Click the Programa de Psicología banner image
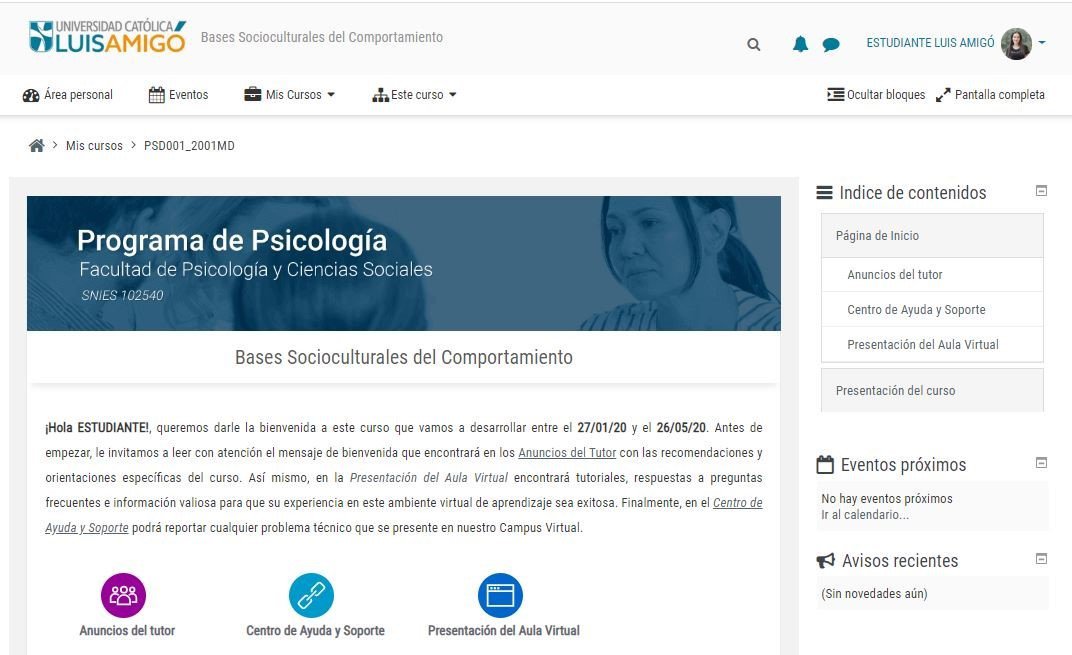 tap(403, 263)
